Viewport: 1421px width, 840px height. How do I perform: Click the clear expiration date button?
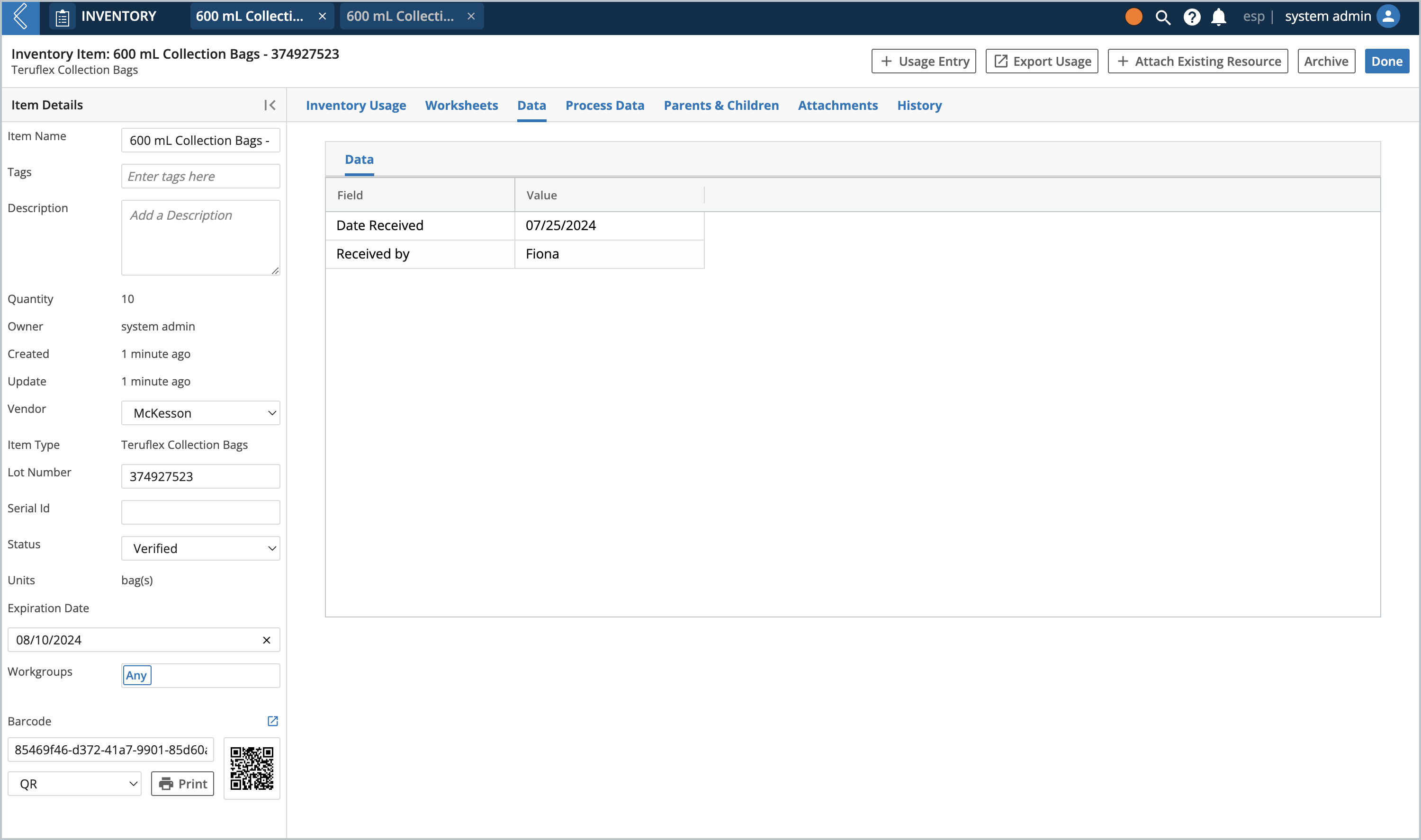(264, 640)
